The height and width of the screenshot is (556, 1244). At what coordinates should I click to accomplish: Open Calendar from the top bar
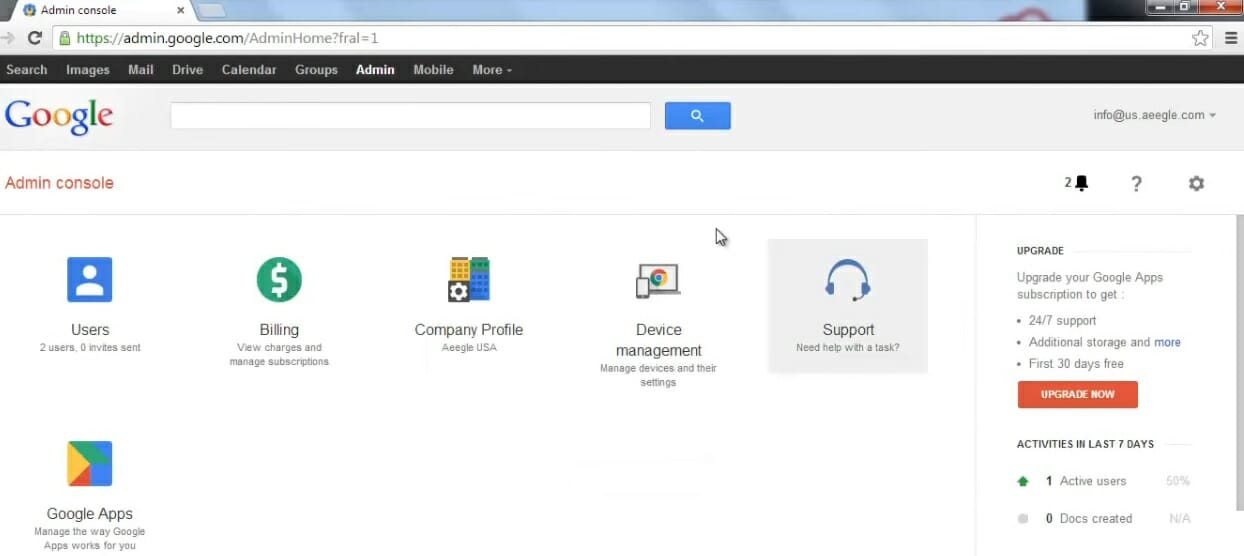click(x=249, y=70)
